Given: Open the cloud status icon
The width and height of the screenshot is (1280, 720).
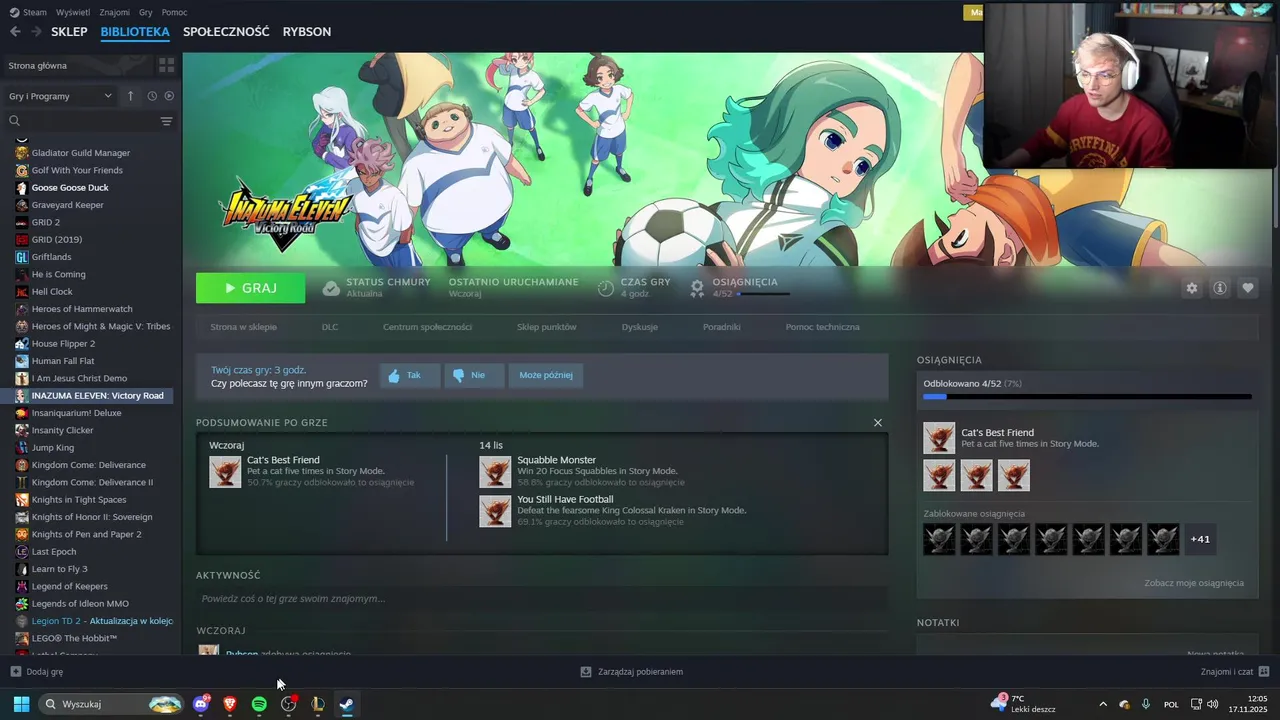Looking at the screenshot, I should 331,289.
